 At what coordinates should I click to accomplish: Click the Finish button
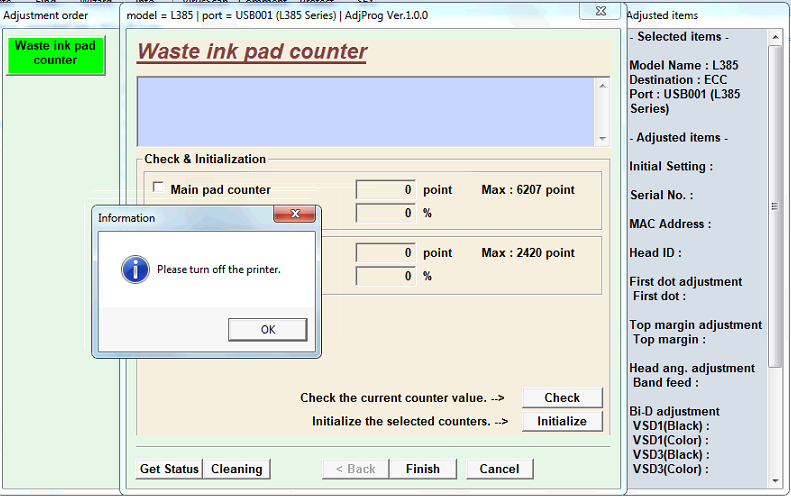click(423, 469)
